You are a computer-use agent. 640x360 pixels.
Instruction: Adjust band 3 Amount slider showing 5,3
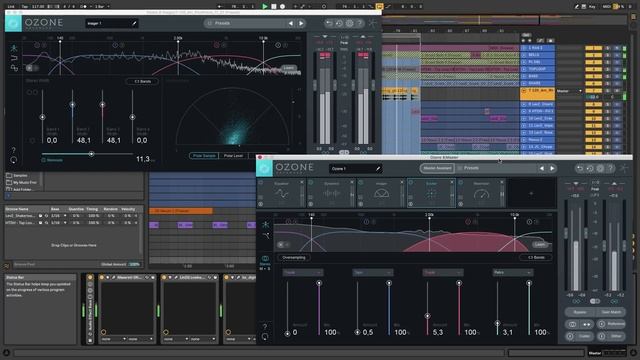click(x=427, y=316)
